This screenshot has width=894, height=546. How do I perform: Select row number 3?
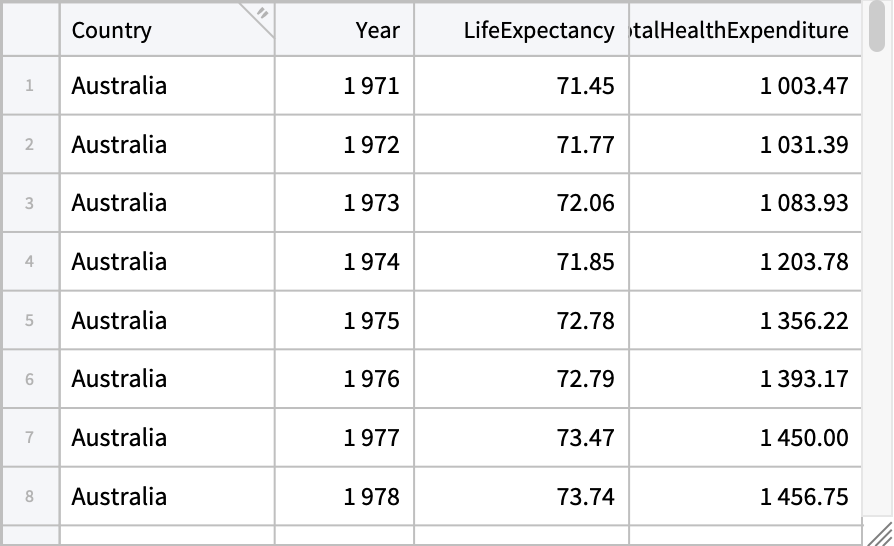pos(30,203)
